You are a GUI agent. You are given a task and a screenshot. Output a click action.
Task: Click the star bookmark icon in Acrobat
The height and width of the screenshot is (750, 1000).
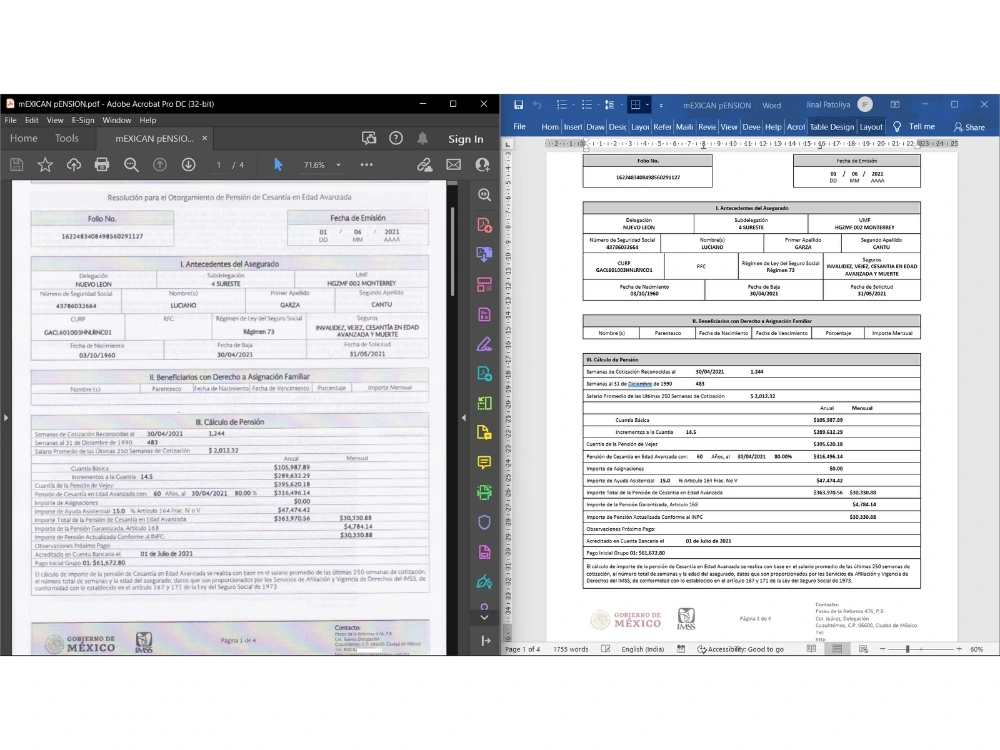(45, 165)
